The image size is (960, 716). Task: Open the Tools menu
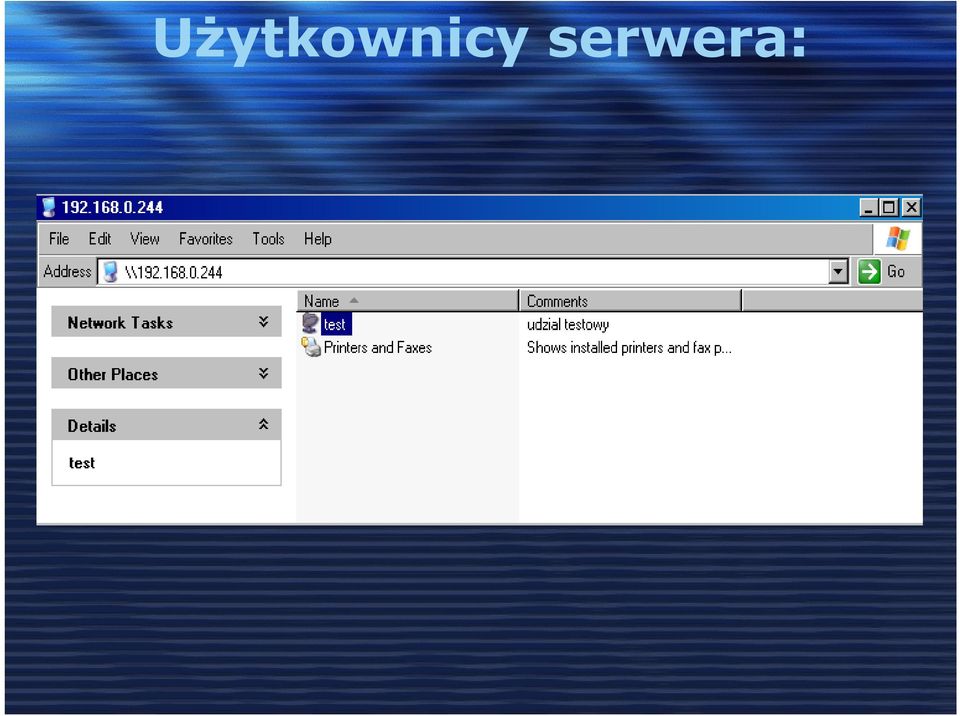(x=268, y=239)
